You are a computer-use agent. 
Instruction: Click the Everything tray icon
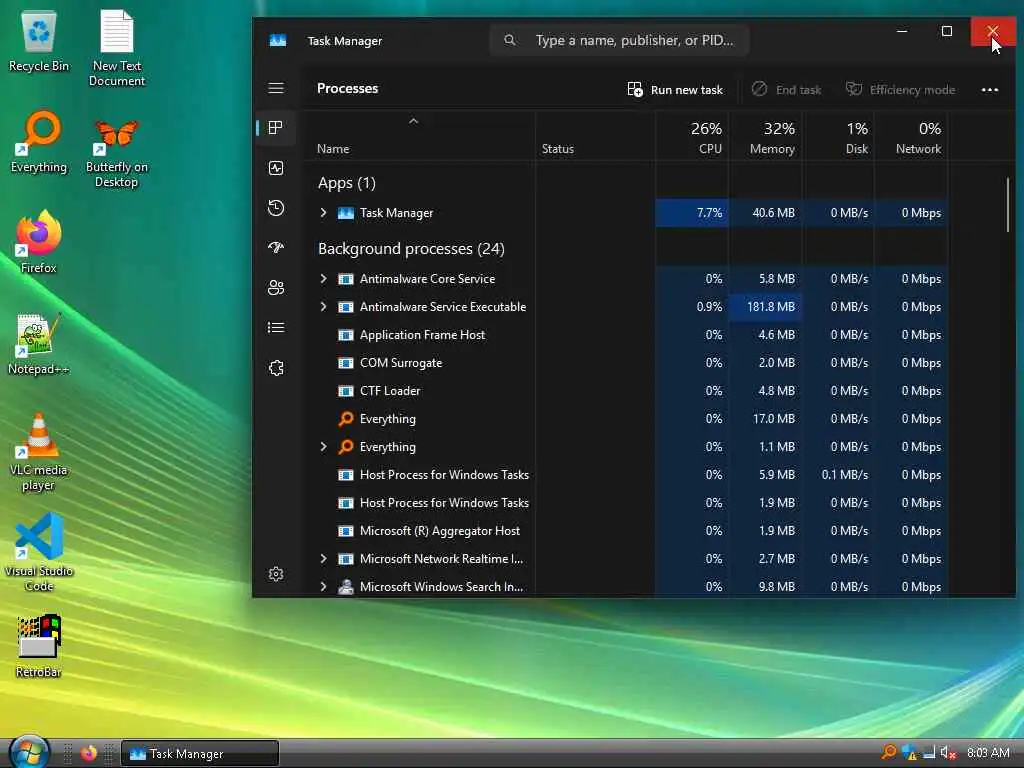888,752
